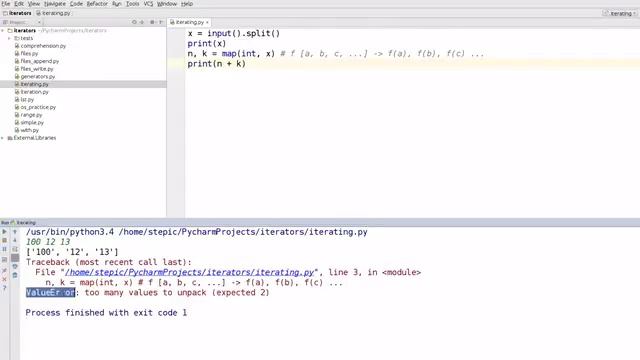Open Project panel settings gear

[x=152, y=22]
